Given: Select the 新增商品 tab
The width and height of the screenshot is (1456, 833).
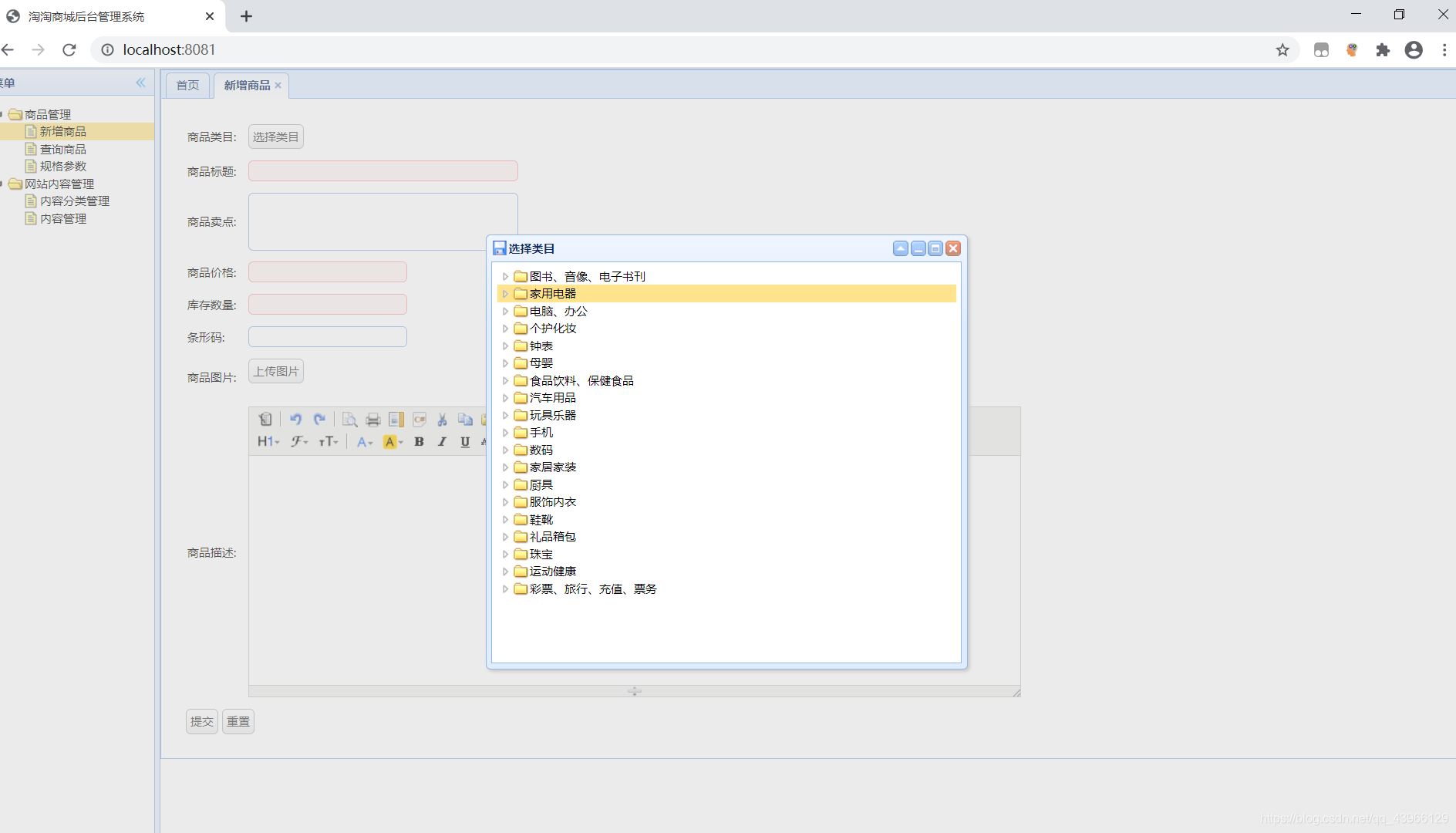Looking at the screenshot, I should pos(248,86).
